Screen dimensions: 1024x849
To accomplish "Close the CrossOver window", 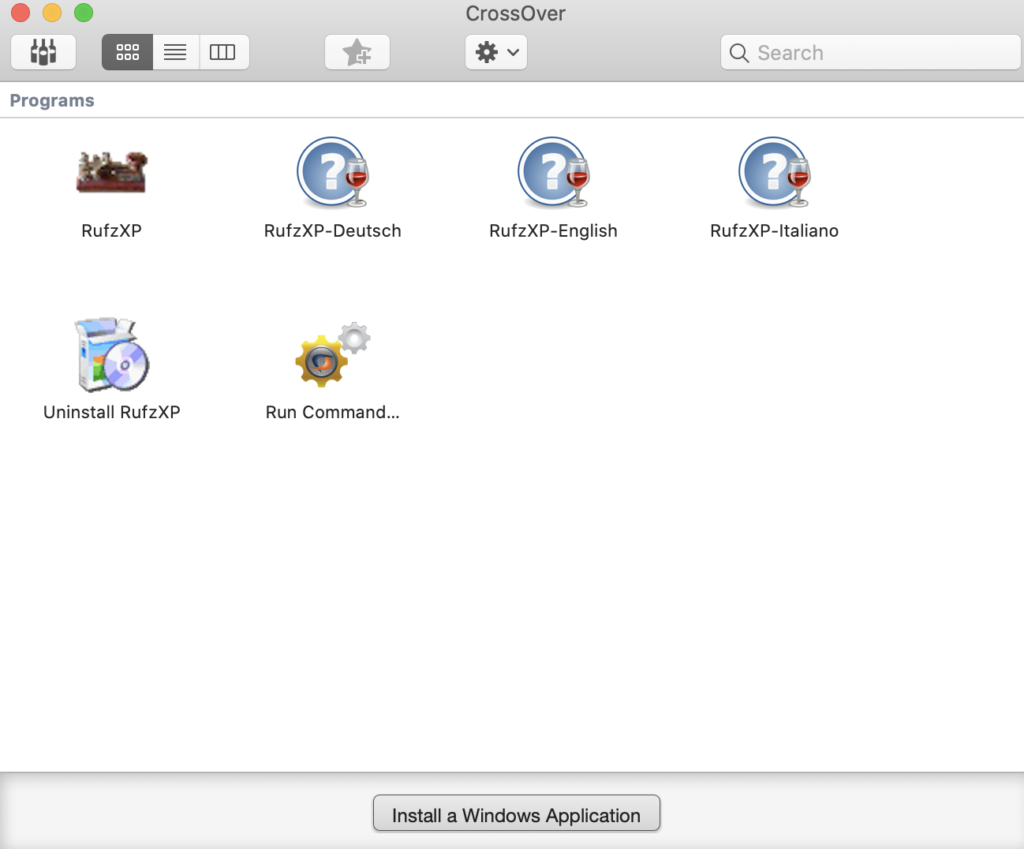I will [20, 13].
